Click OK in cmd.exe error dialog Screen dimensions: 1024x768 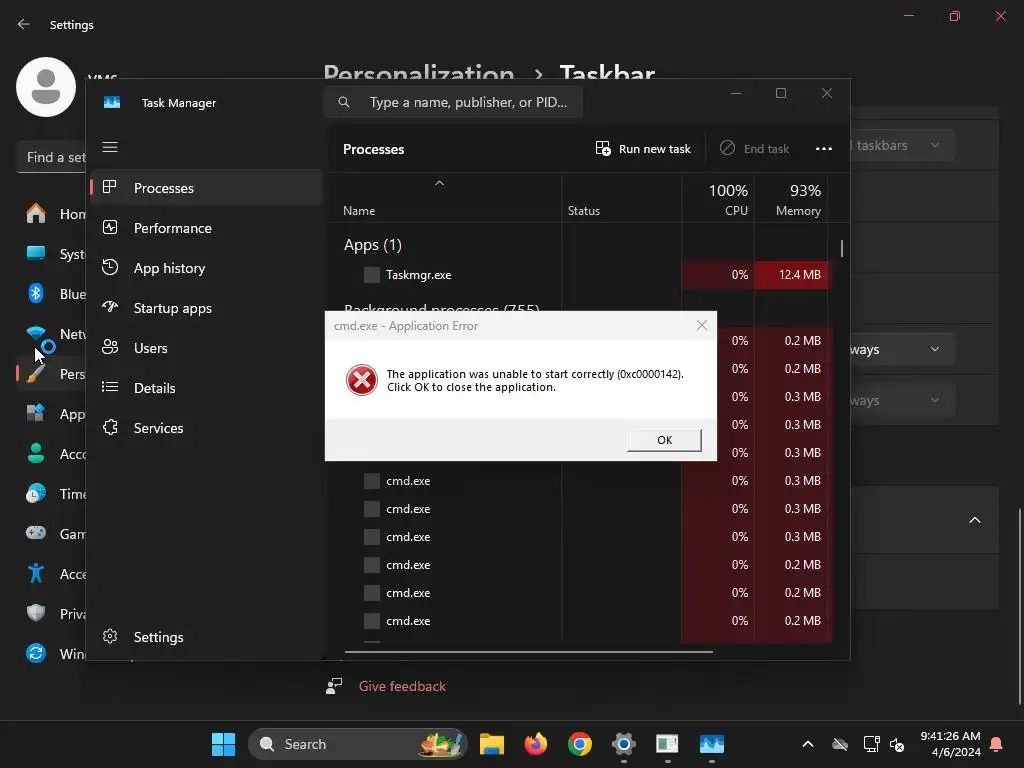point(664,440)
